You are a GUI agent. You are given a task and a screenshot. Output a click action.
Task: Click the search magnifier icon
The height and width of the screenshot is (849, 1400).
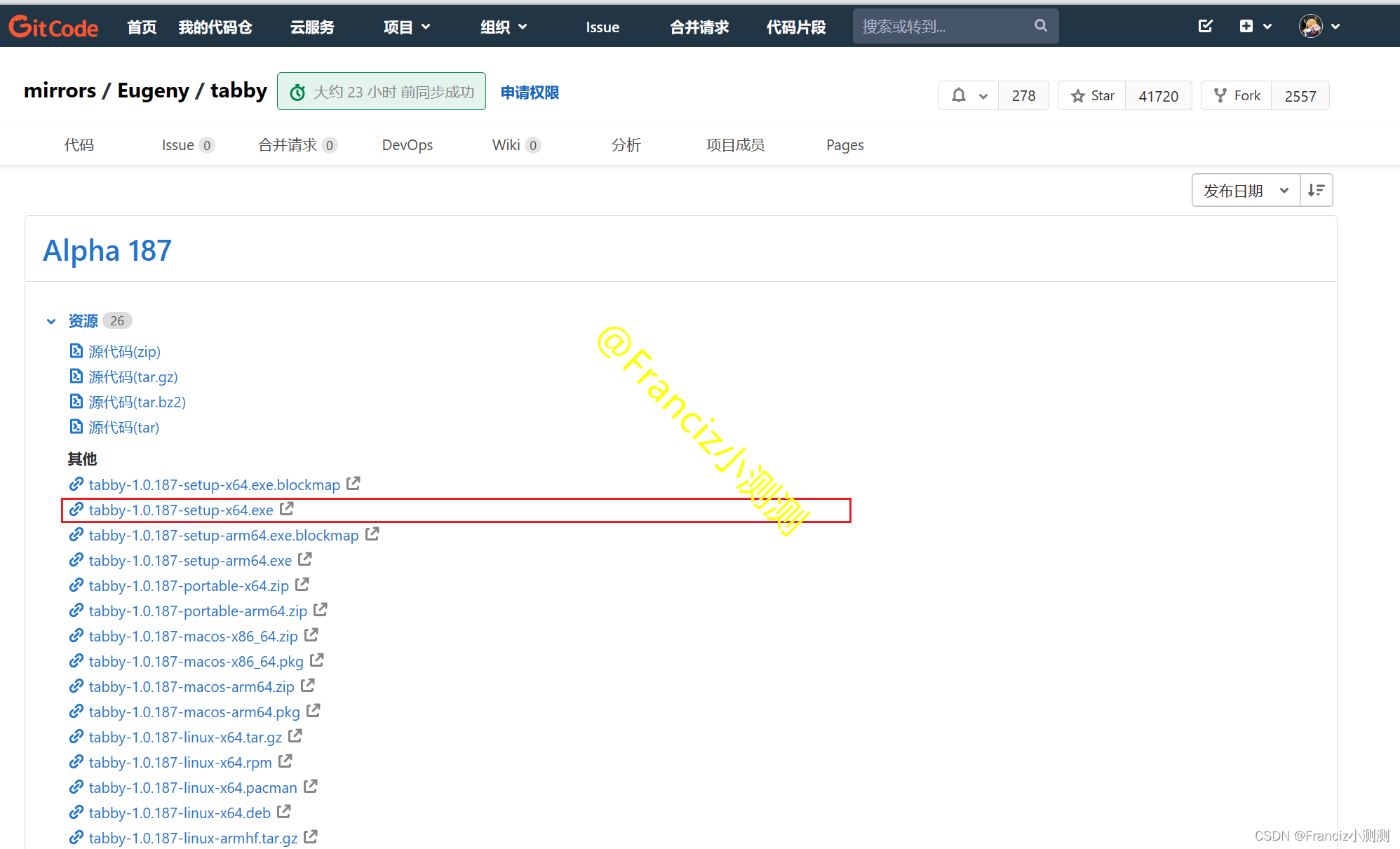pyautogui.click(x=1041, y=26)
